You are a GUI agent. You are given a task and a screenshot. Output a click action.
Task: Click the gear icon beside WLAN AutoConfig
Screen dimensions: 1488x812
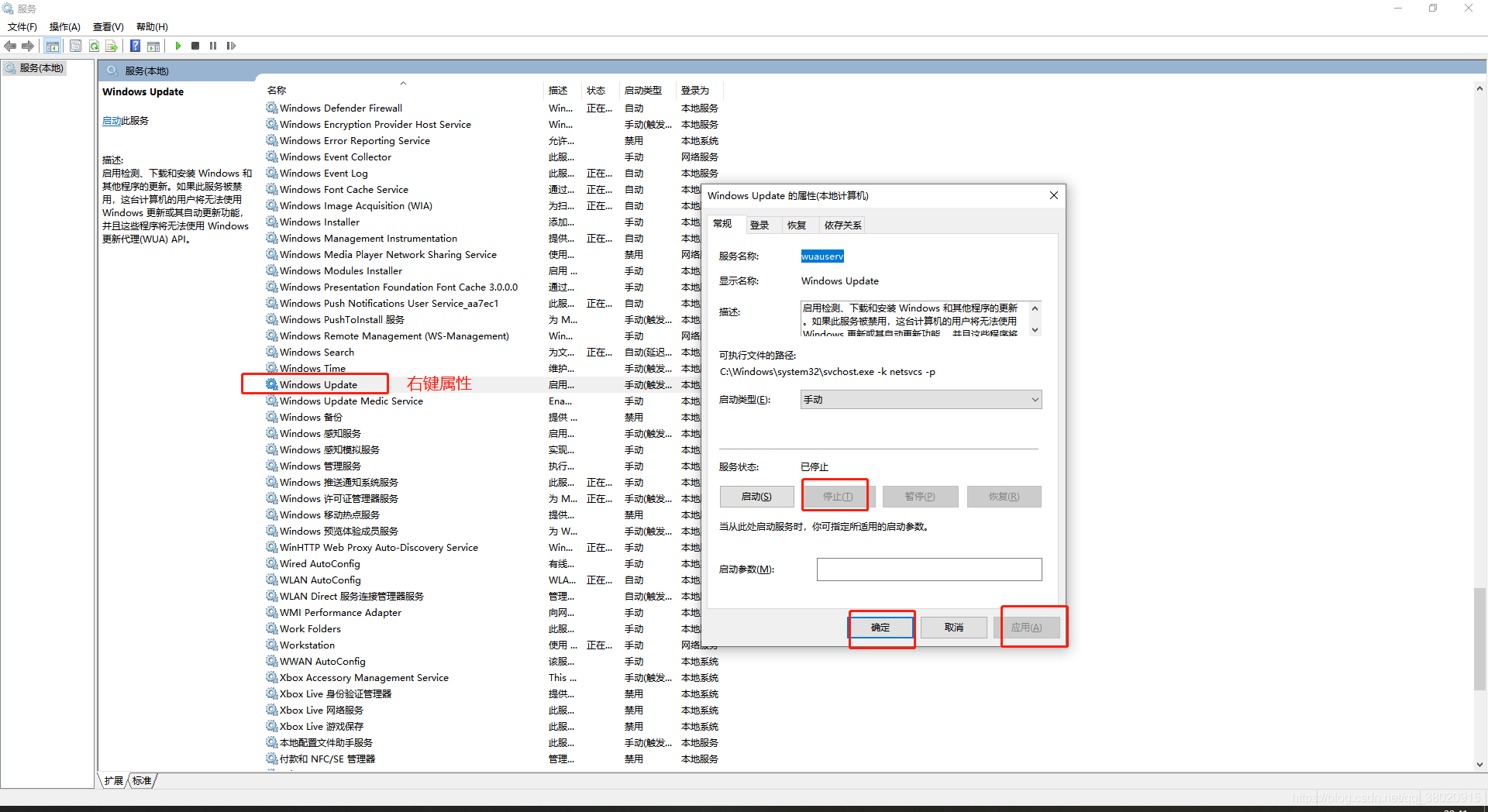[x=271, y=580]
